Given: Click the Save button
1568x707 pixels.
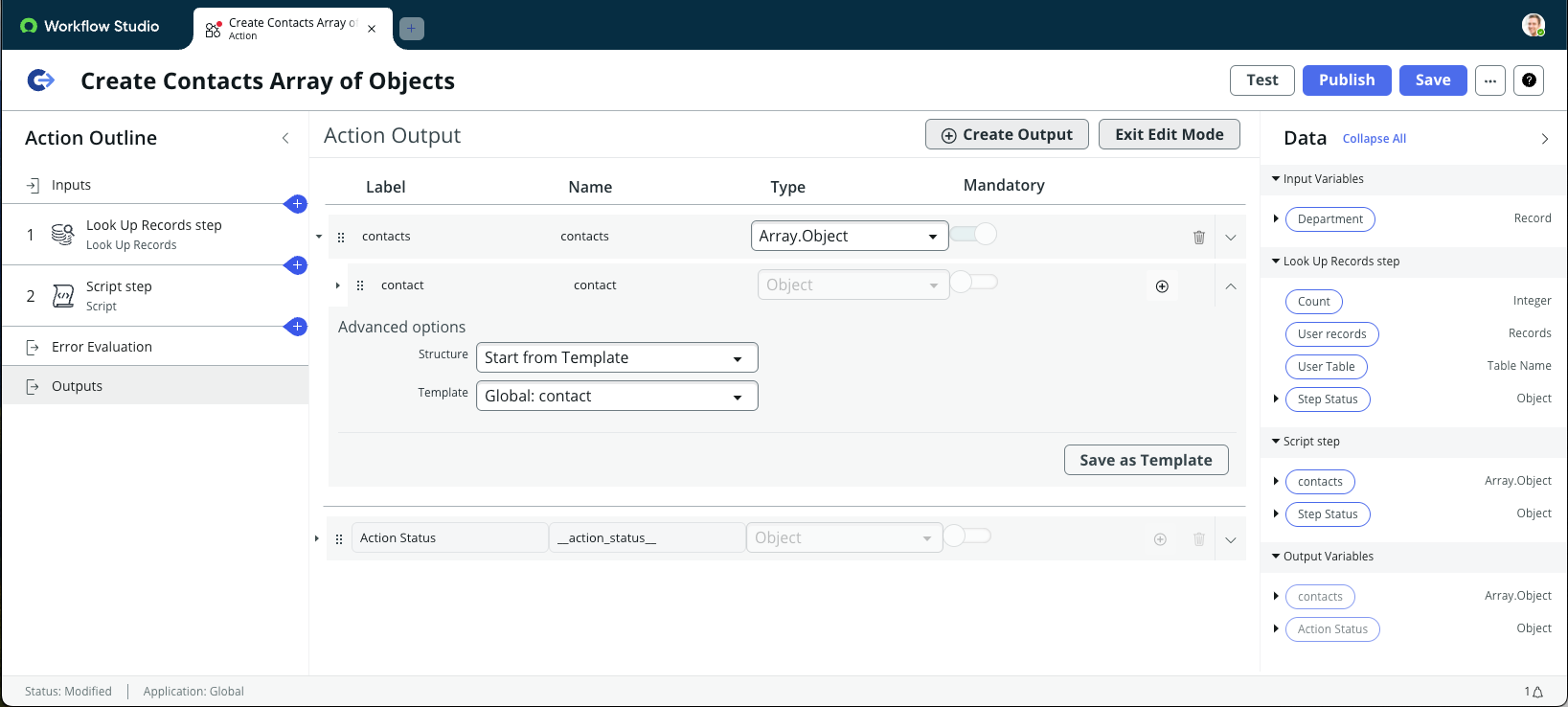Looking at the screenshot, I should (x=1433, y=80).
